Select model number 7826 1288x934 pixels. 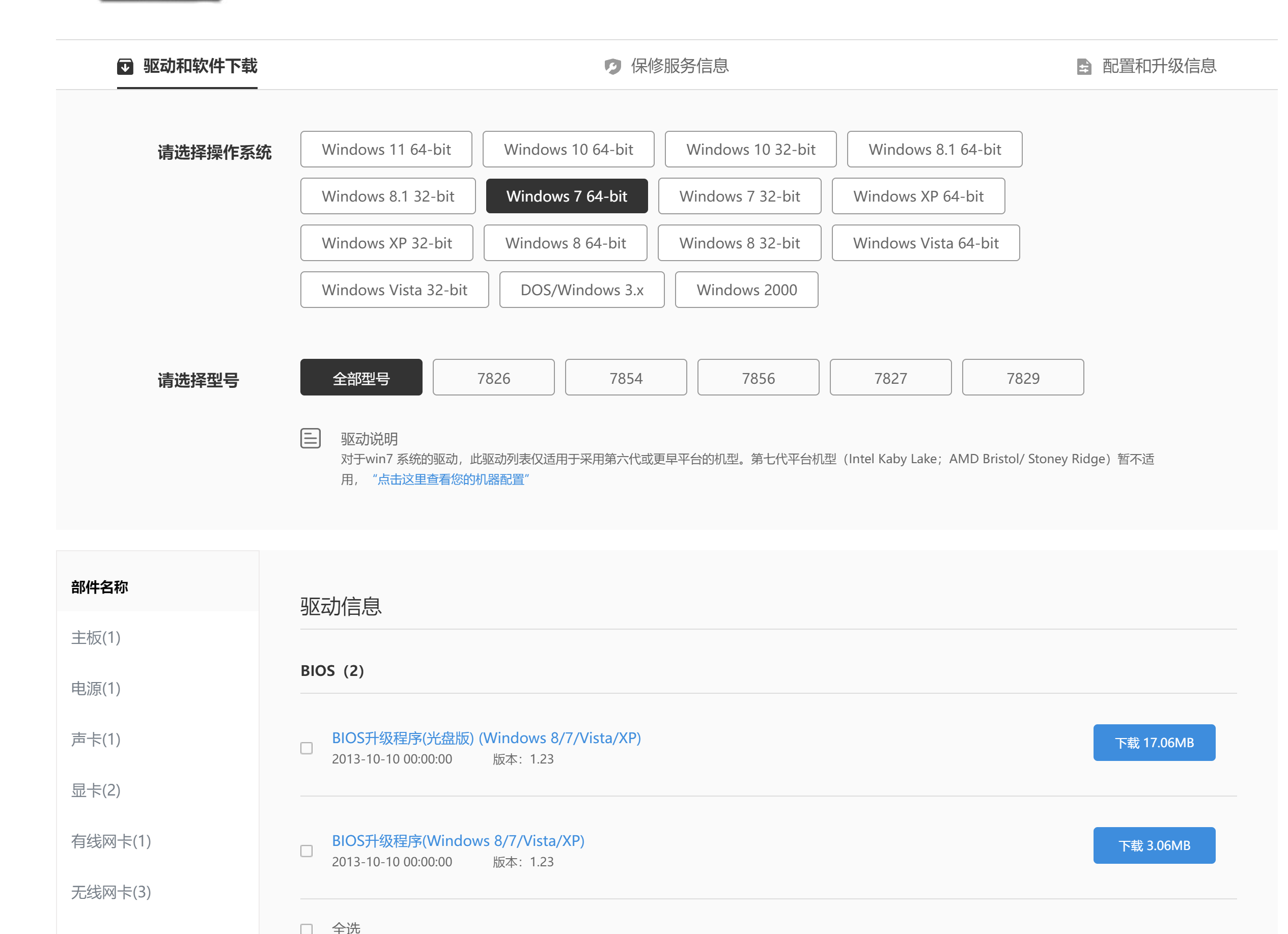pyautogui.click(x=493, y=378)
